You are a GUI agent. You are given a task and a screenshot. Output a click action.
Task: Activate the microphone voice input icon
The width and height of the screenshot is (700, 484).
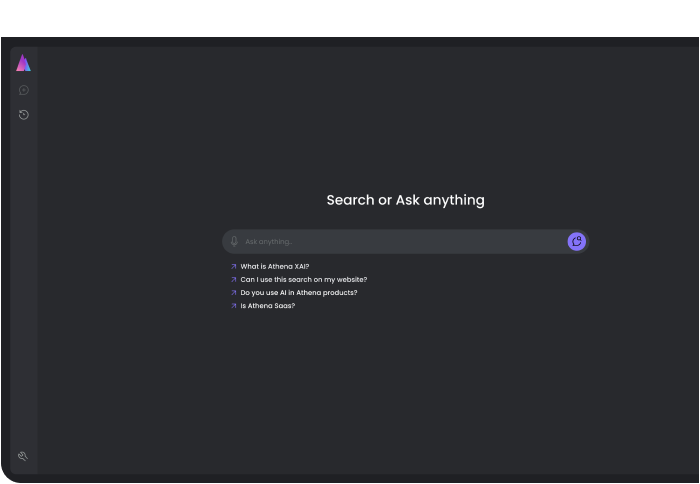coord(234,242)
